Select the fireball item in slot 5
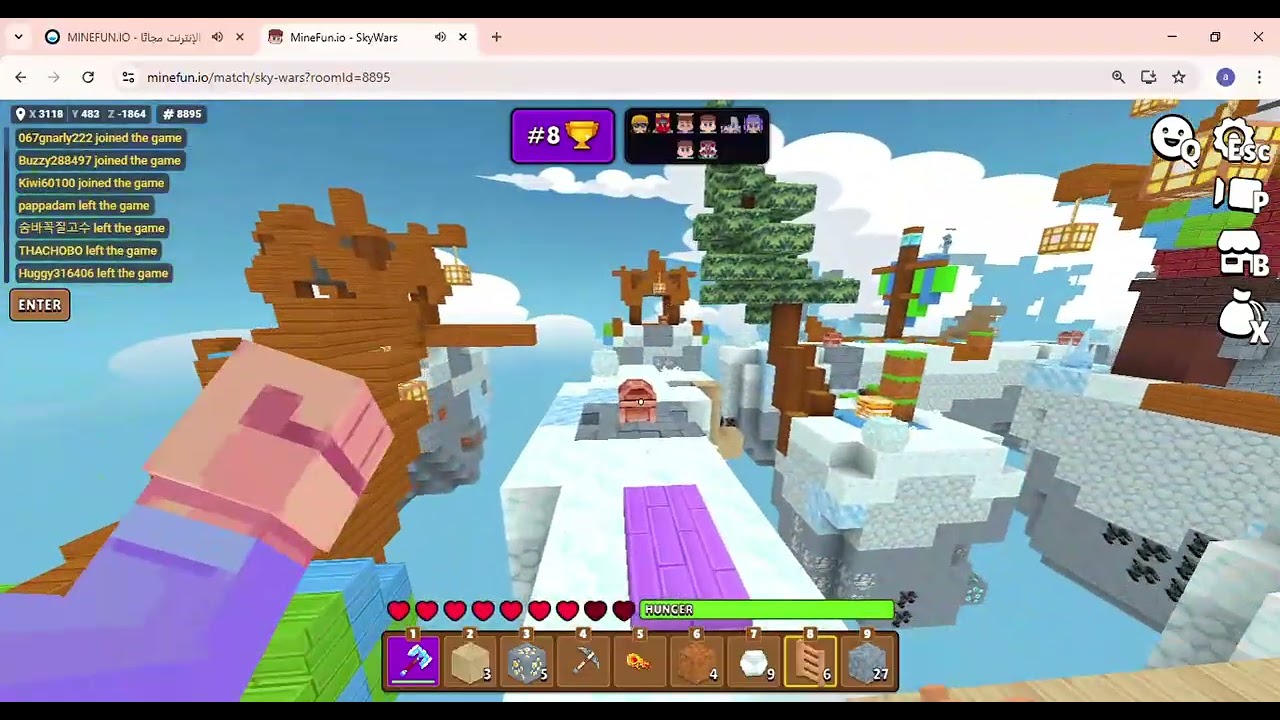Image resolution: width=1280 pixels, height=720 pixels. pos(640,661)
